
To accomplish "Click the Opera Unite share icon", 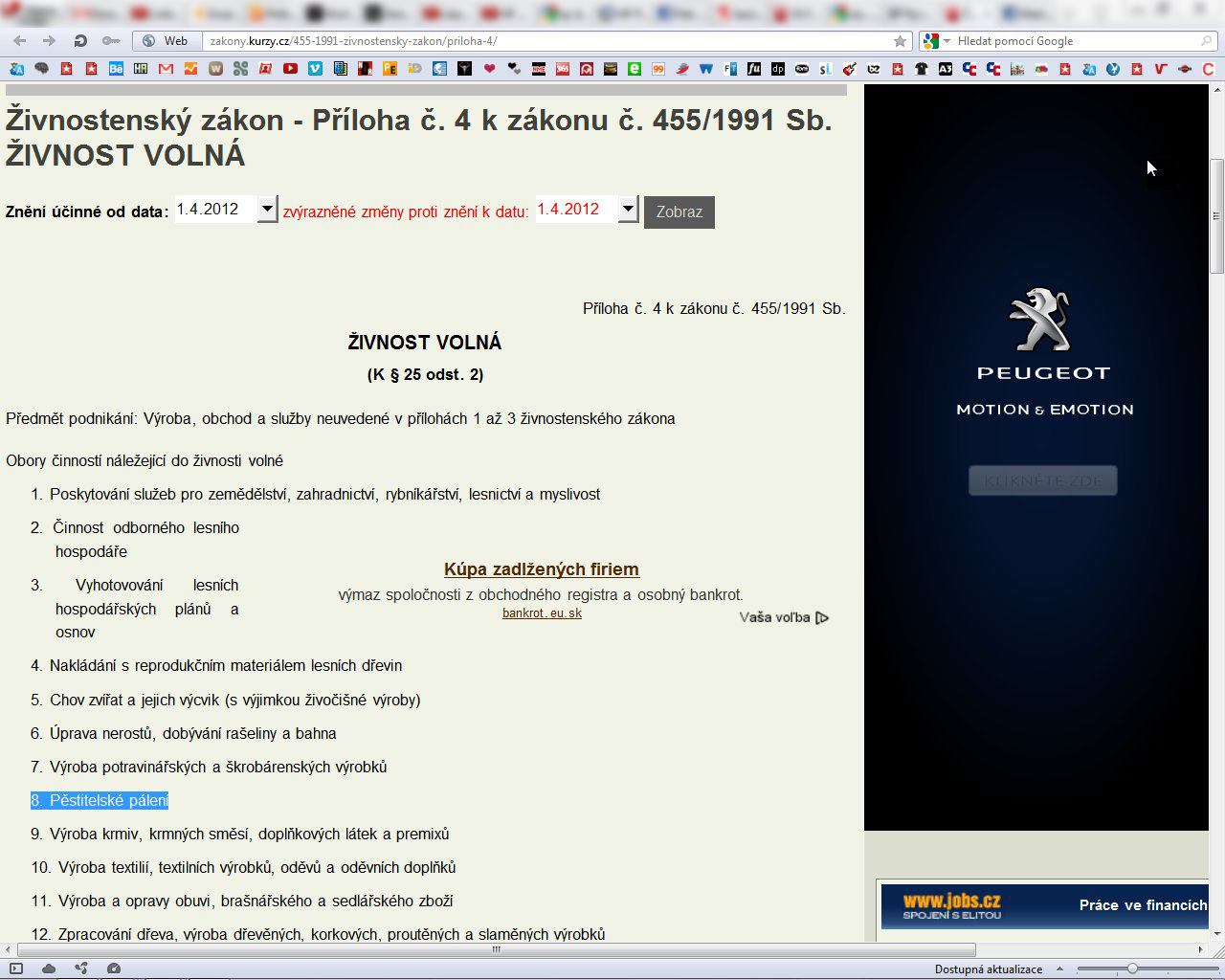I will coord(81,969).
